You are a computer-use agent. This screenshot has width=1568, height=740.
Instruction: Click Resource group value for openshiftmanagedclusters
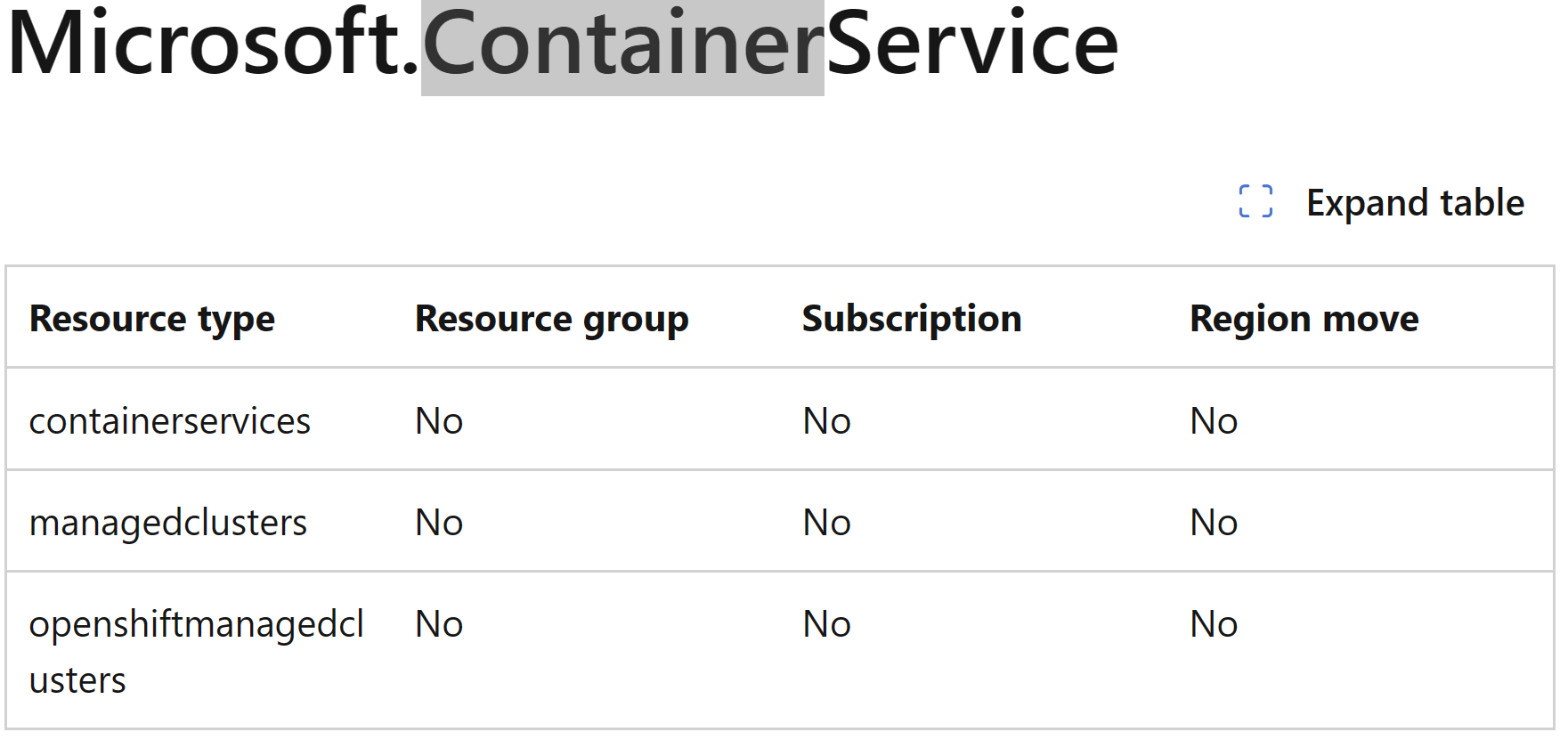pyautogui.click(x=439, y=623)
